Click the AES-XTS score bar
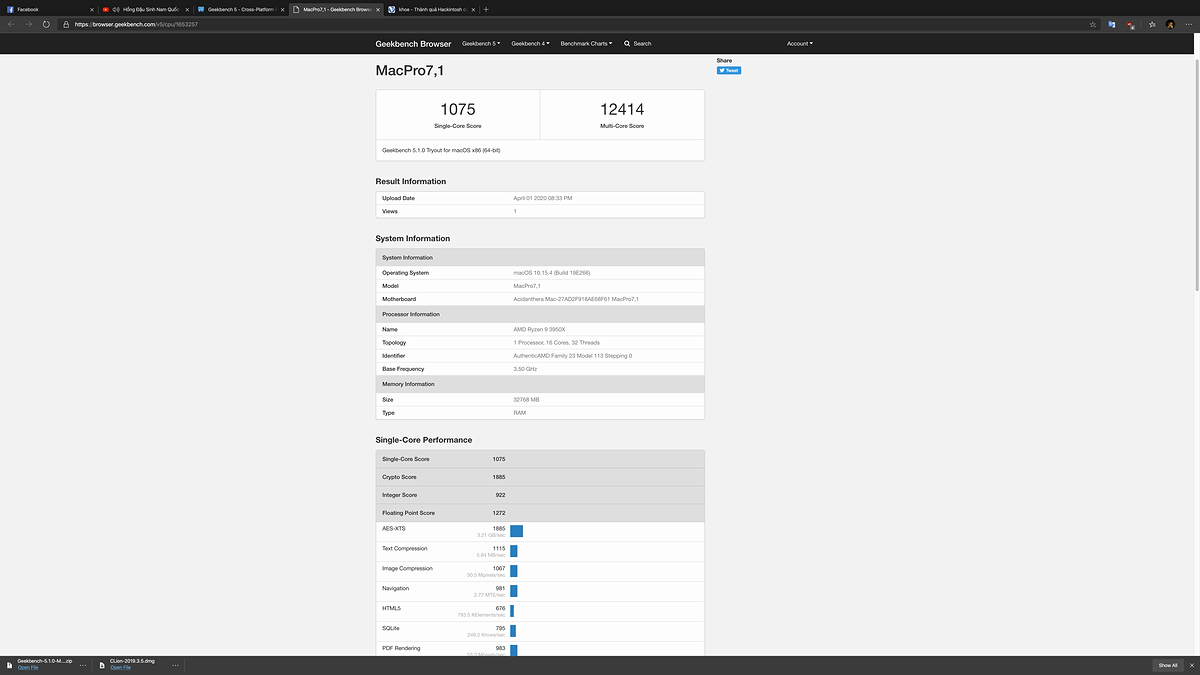The image size is (1200, 675). [516, 531]
